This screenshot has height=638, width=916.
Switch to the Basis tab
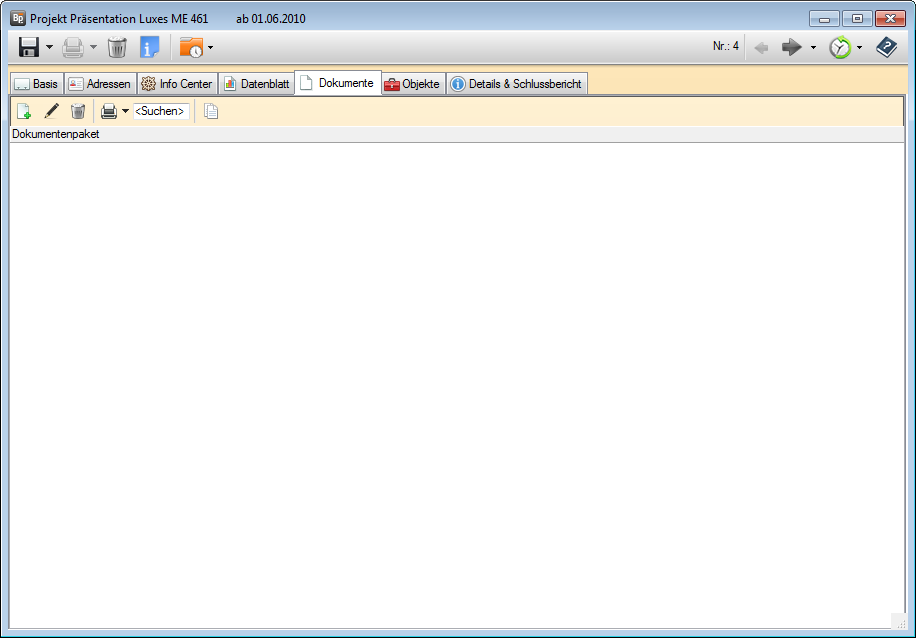click(36, 84)
